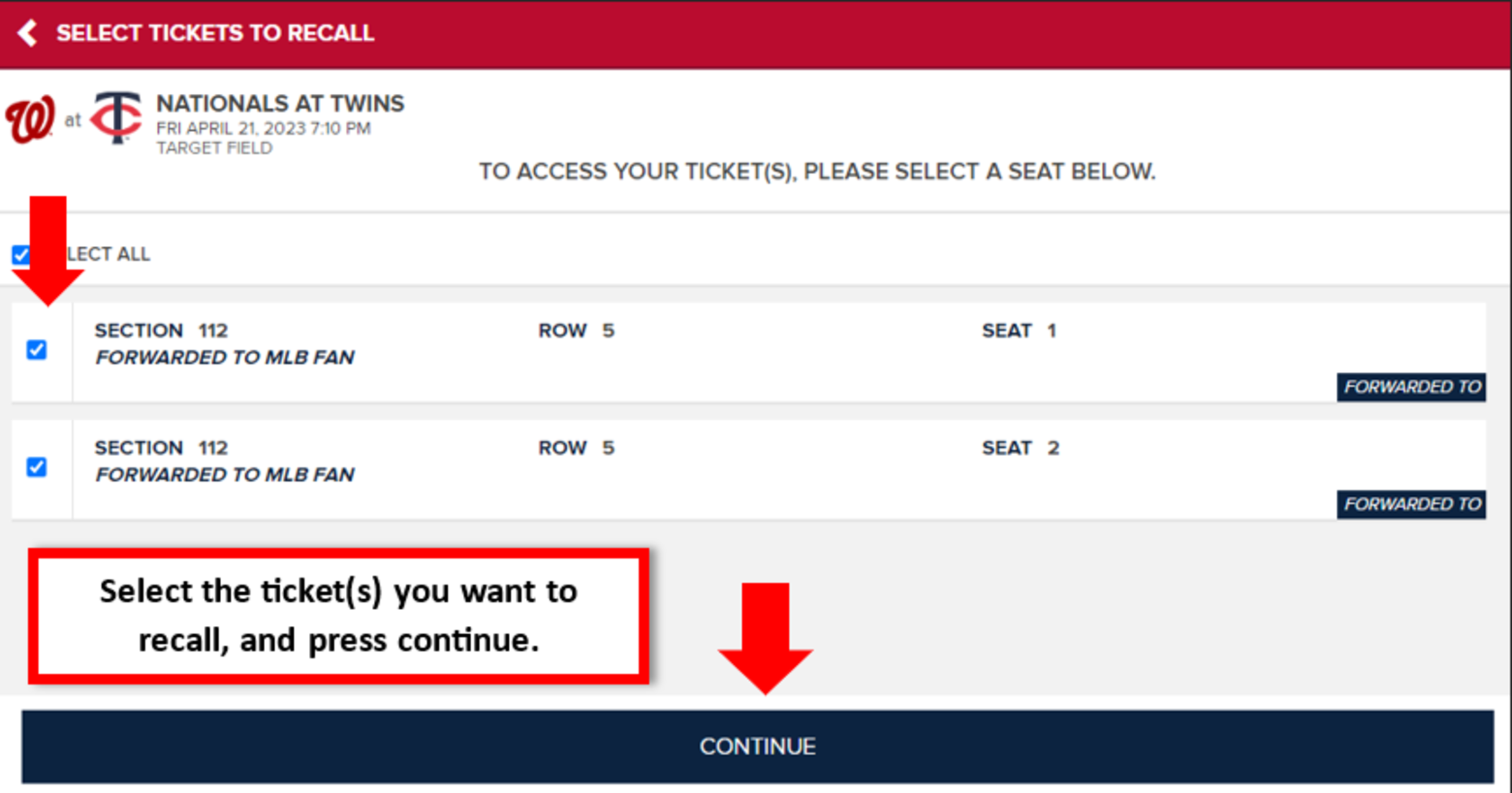1512x793 pixels.
Task: Click the NATIONALS AT TWINS game title
Action: pos(280,103)
